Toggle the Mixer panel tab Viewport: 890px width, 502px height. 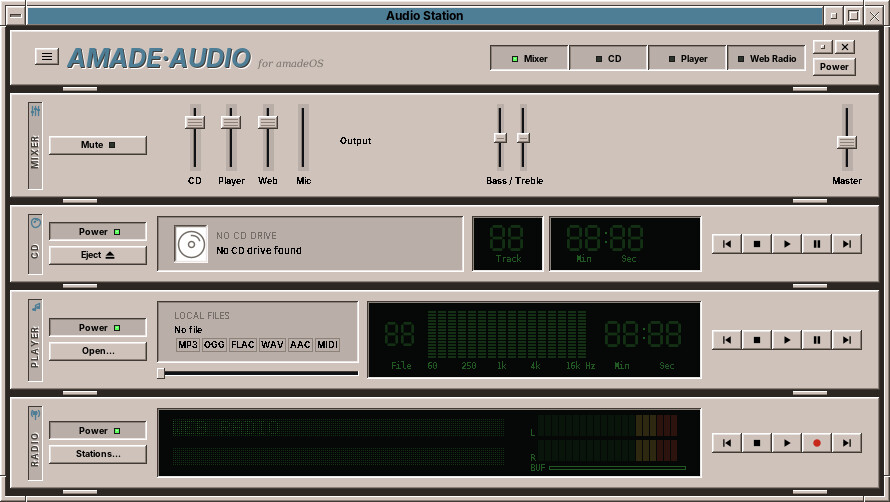click(529, 58)
